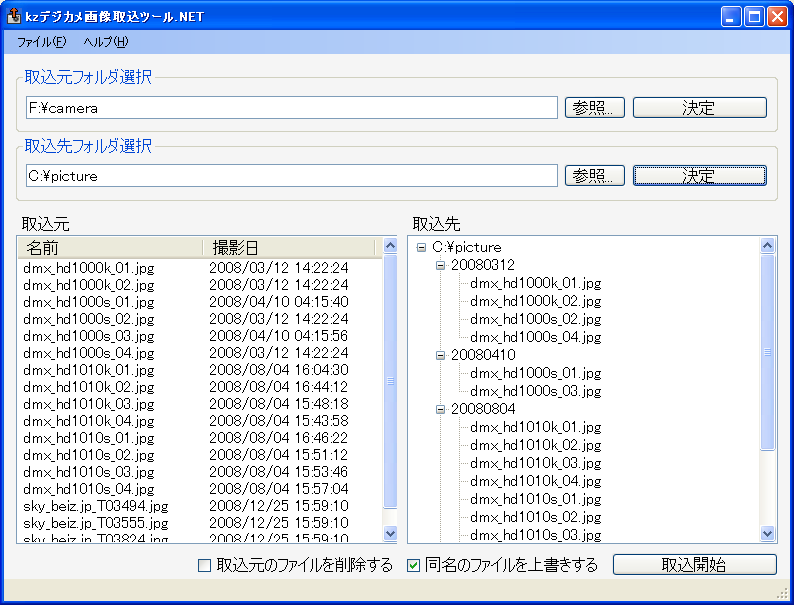This screenshot has height=605, width=794.
Task: Select dmx_hd1010s_03.jpg in source list
Action: [89, 472]
